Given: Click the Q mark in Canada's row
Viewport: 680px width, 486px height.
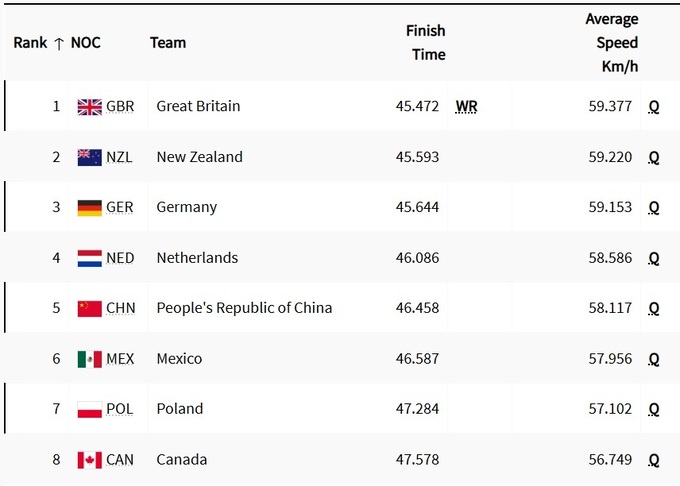Looking at the screenshot, I should pyautogui.click(x=654, y=460).
